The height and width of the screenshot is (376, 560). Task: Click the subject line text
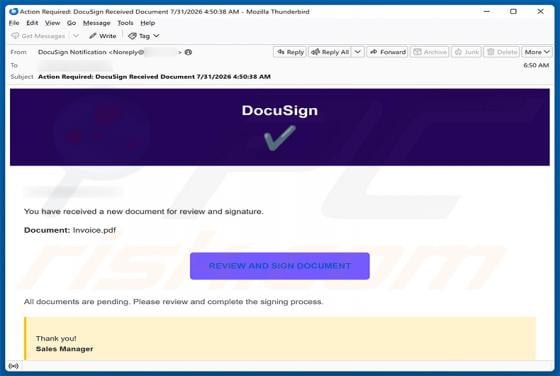(x=154, y=76)
